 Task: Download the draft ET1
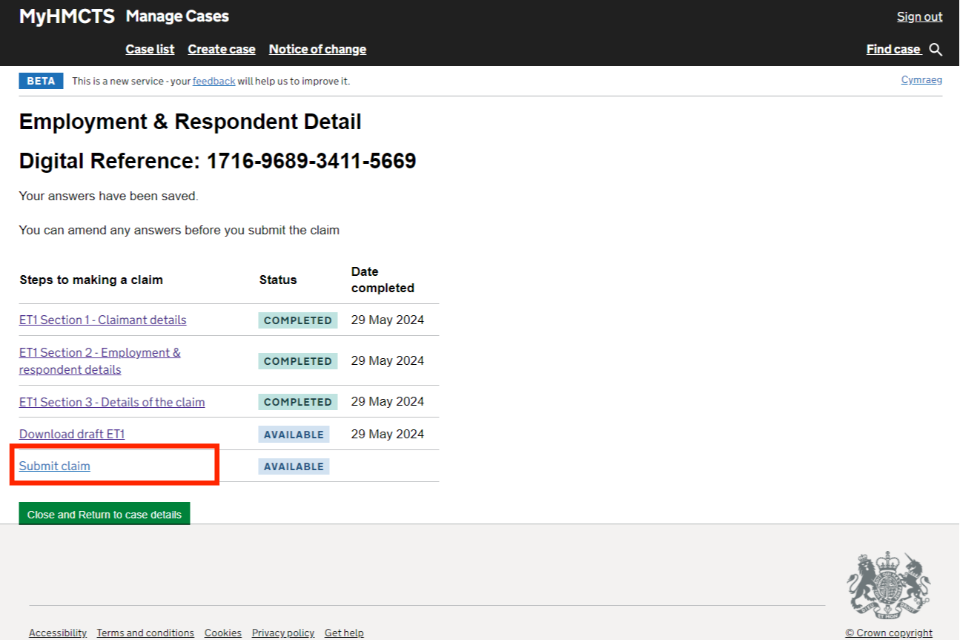tap(72, 434)
